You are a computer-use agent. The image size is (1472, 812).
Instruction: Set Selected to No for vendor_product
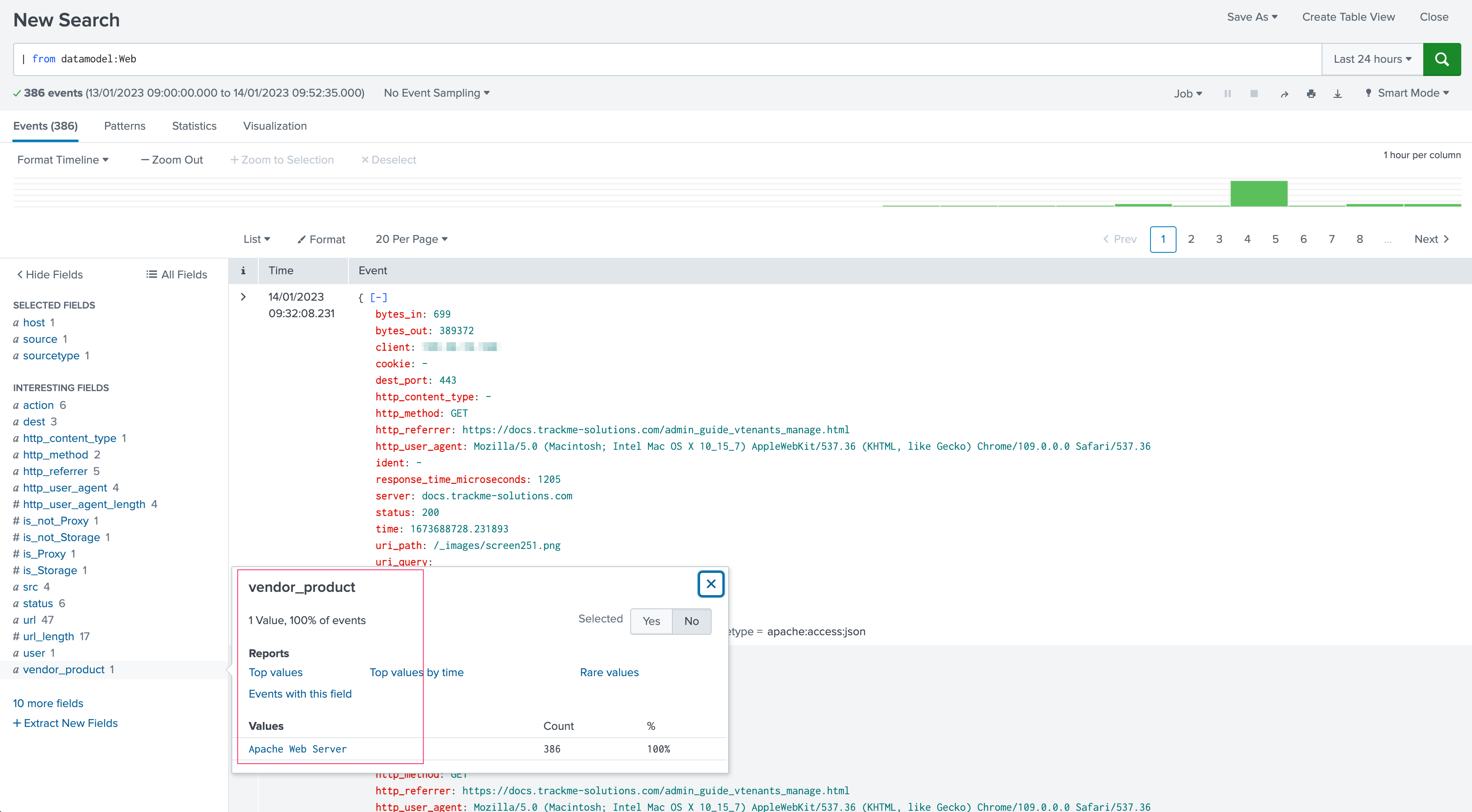(691, 621)
